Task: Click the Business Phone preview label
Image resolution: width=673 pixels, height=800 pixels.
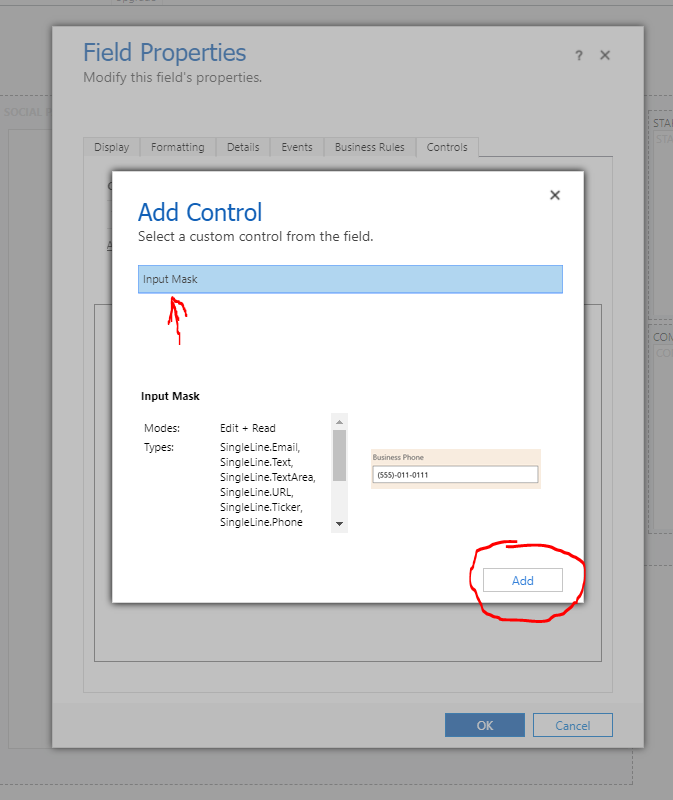Action: 398,457
